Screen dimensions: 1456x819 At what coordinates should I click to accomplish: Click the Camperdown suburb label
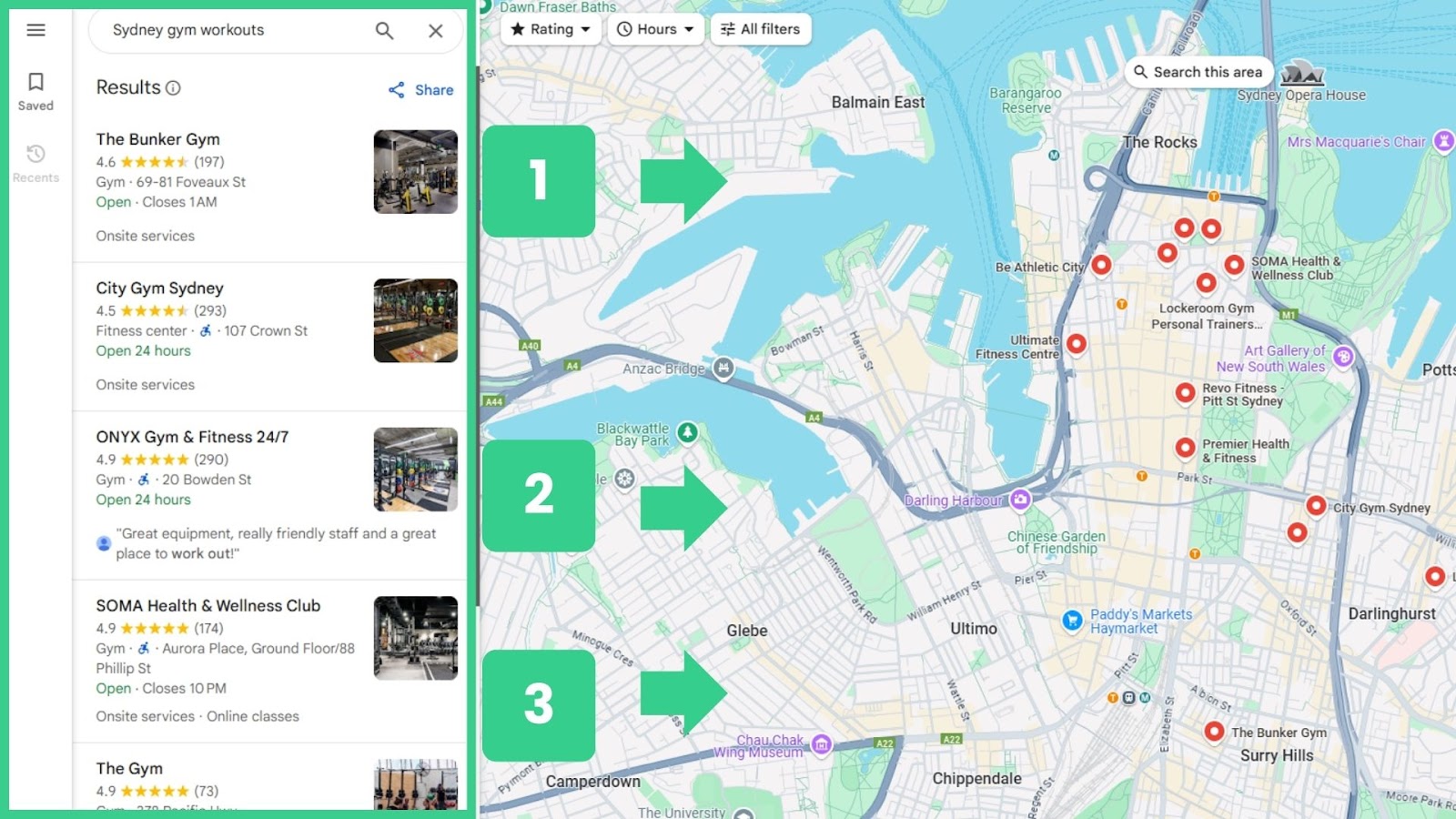coord(593,782)
